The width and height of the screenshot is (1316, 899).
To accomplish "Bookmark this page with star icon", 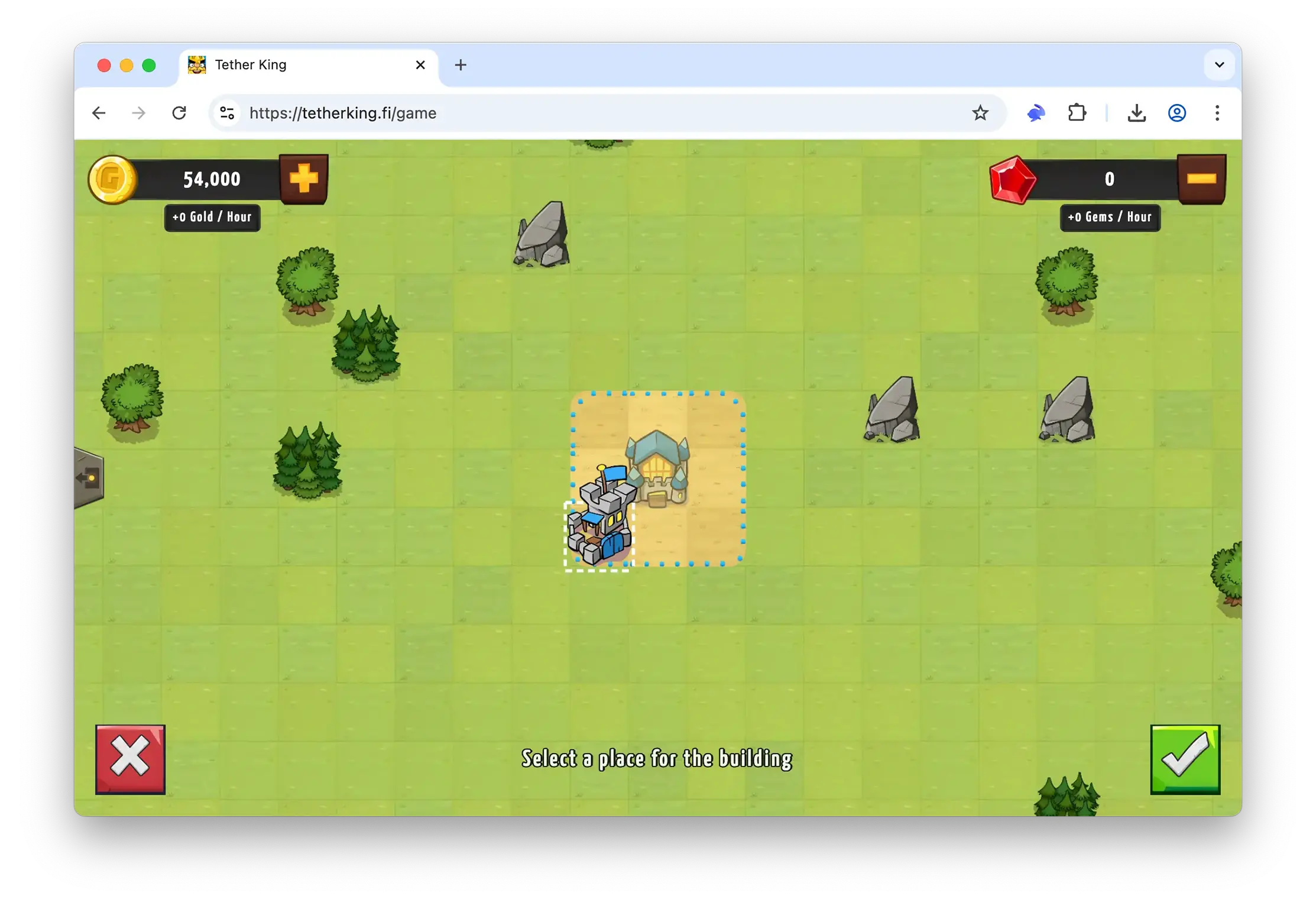I will pos(980,113).
